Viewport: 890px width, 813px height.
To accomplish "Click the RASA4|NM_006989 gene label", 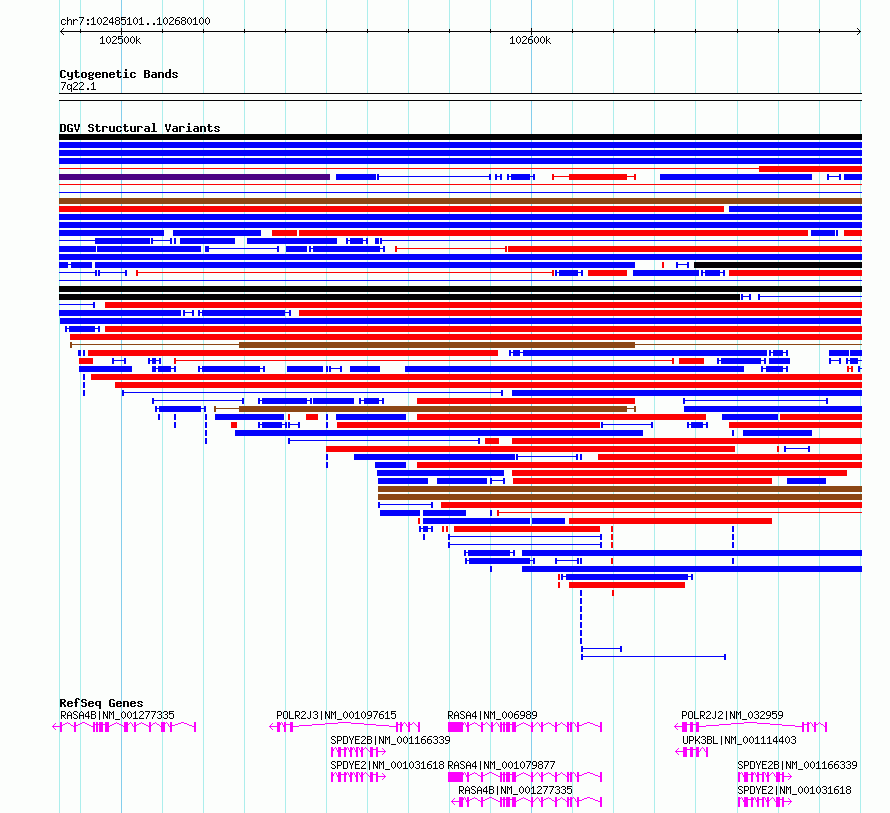I will (x=492, y=715).
